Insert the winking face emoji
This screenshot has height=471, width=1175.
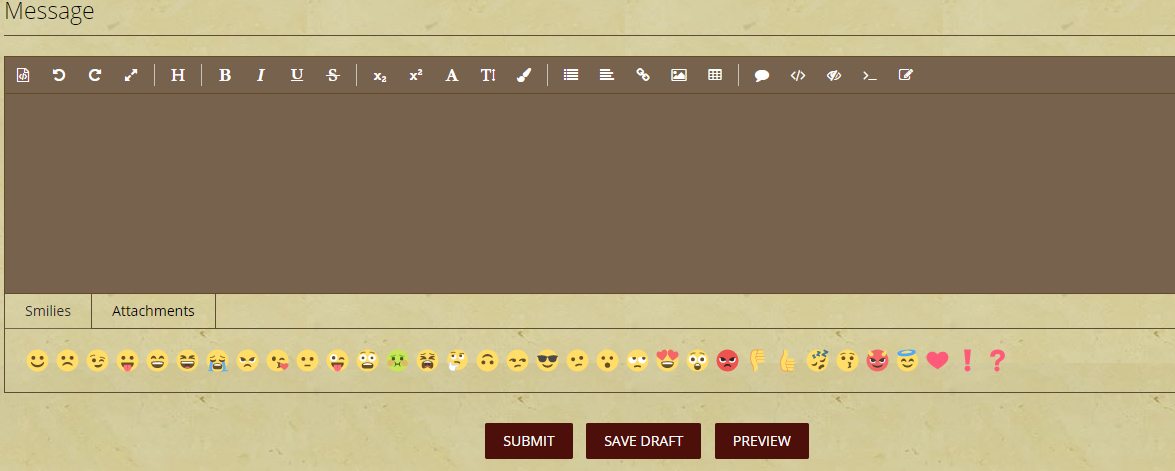coord(97,361)
